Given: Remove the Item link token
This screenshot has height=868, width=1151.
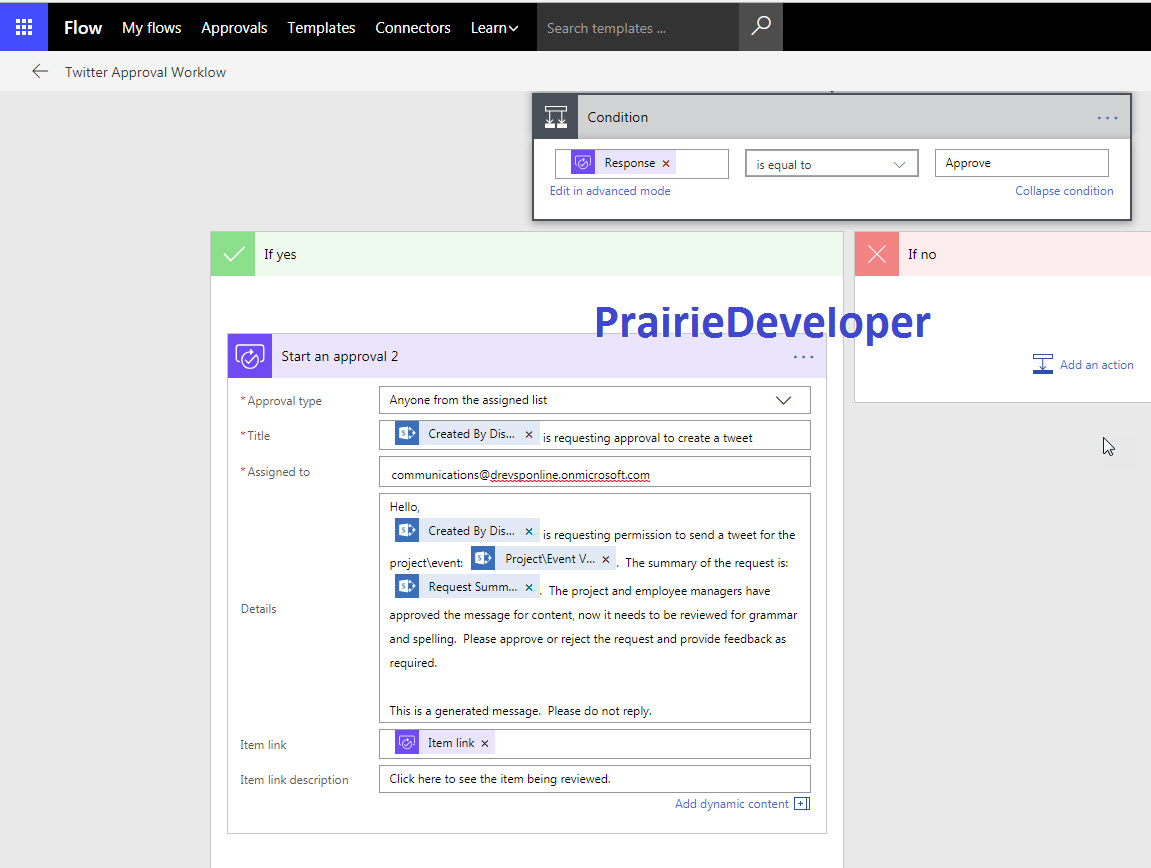Looking at the screenshot, I should pyautogui.click(x=484, y=743).
